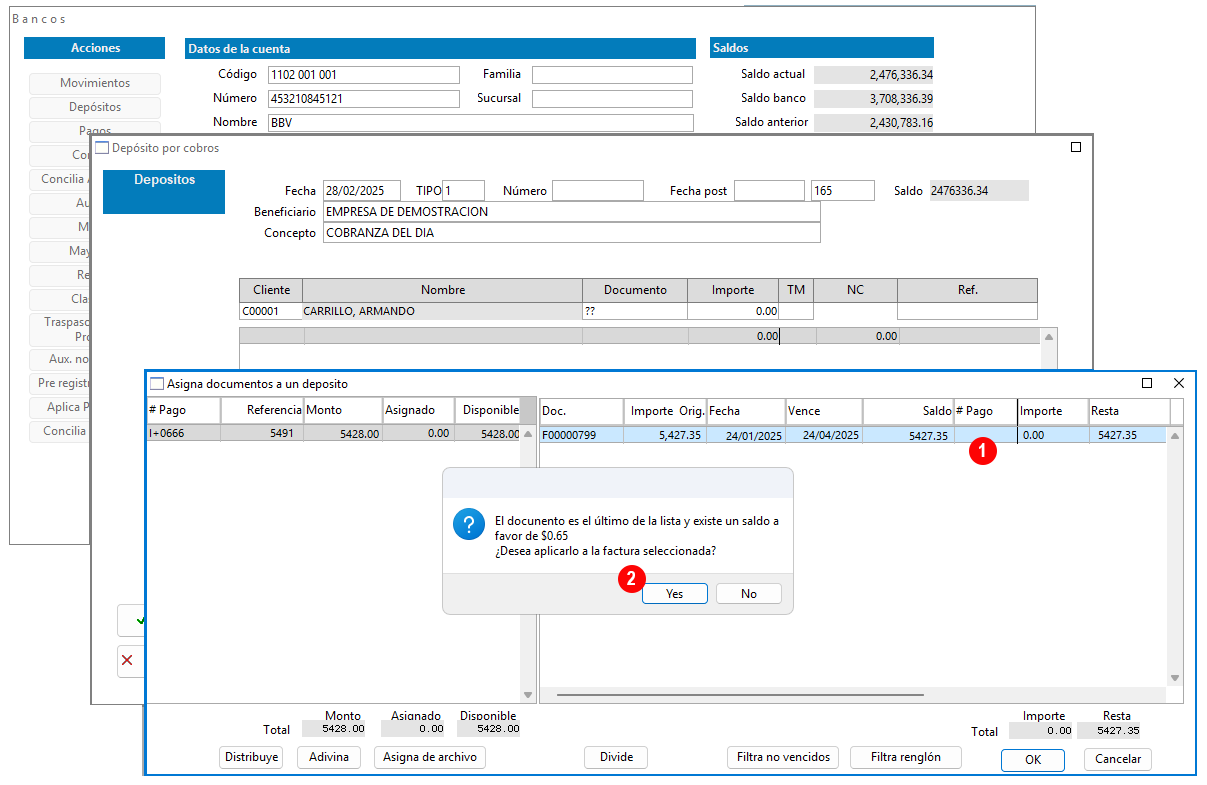Click up arrow of the documents list scrollbar
The width and height of the screenshot is (1207, 785).
tap(1176, 435)
